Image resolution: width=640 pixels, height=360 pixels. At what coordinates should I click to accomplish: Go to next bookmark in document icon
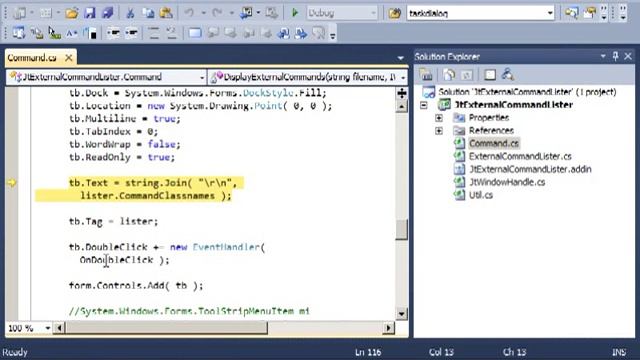pos(301,33)
